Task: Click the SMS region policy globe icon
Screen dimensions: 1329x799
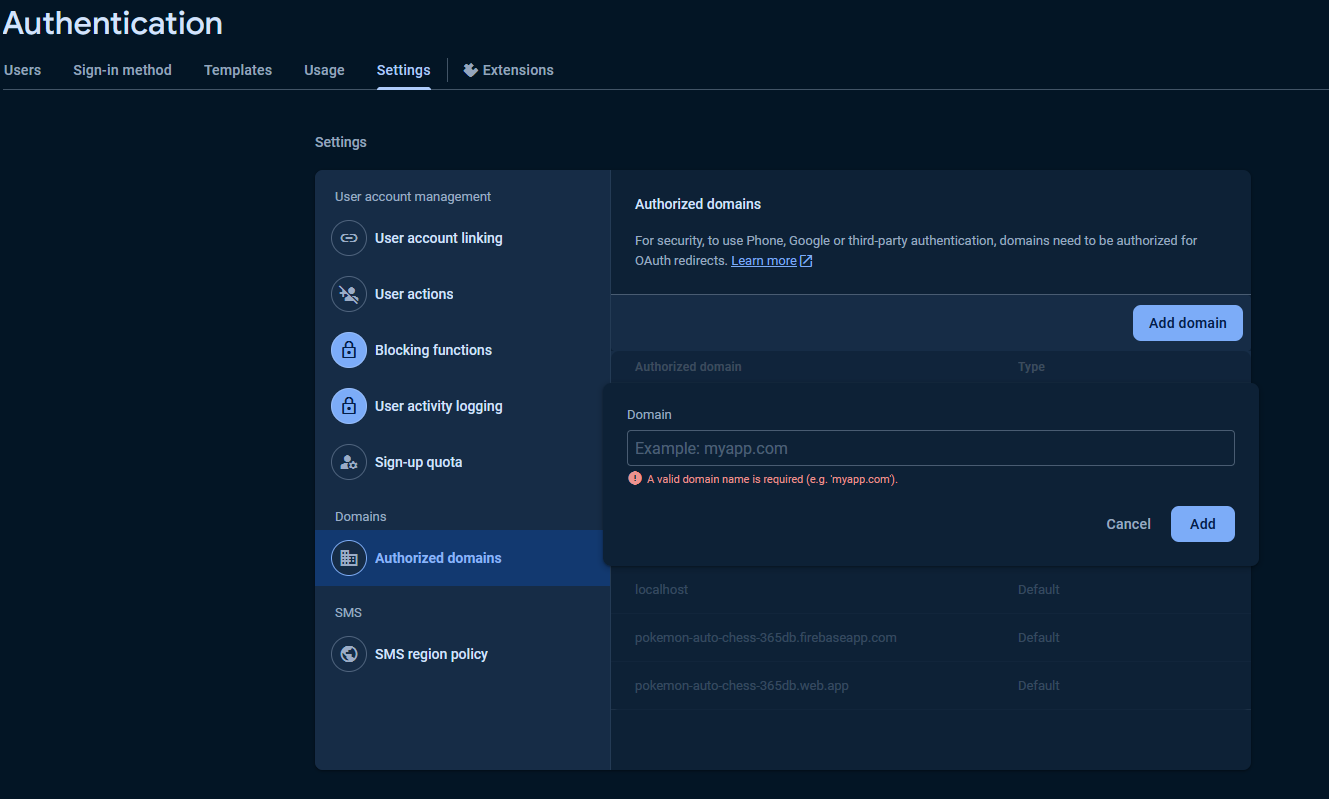Action: (349, 654)
